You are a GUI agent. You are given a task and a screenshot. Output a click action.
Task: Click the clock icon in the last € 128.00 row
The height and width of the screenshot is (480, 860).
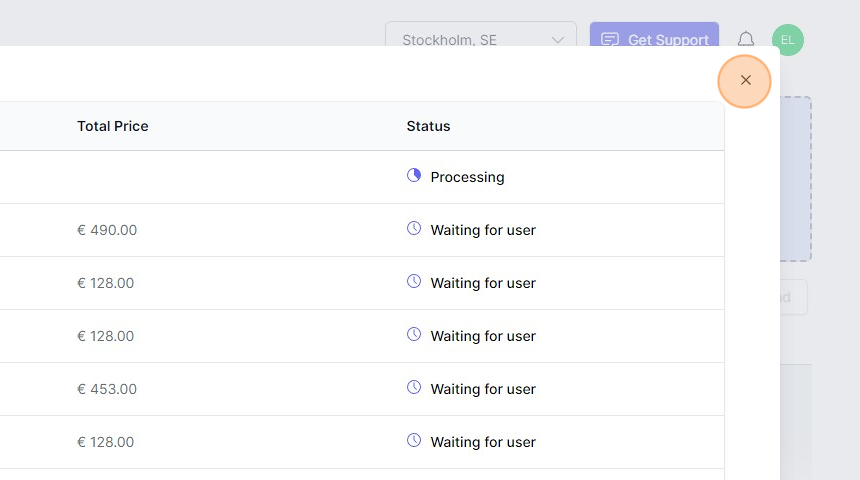tap(414, 441)
